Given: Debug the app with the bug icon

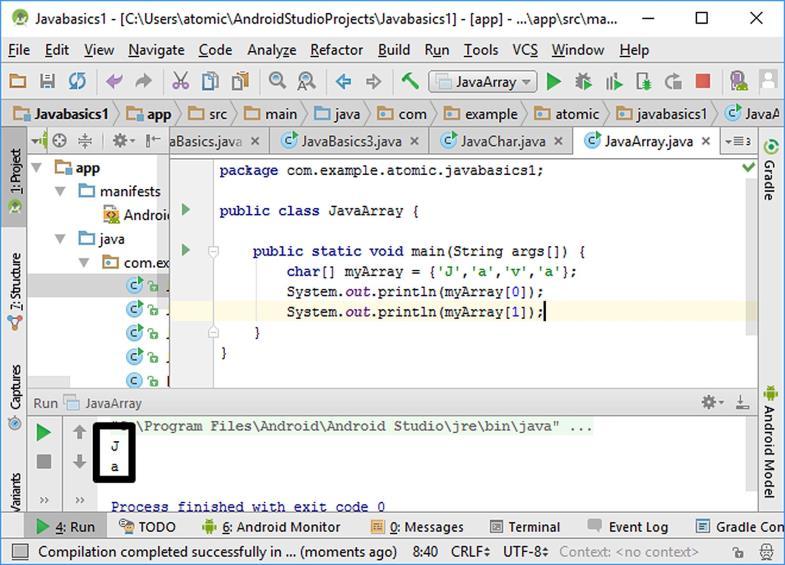Looking at the screenshot, I should [583, 81].
